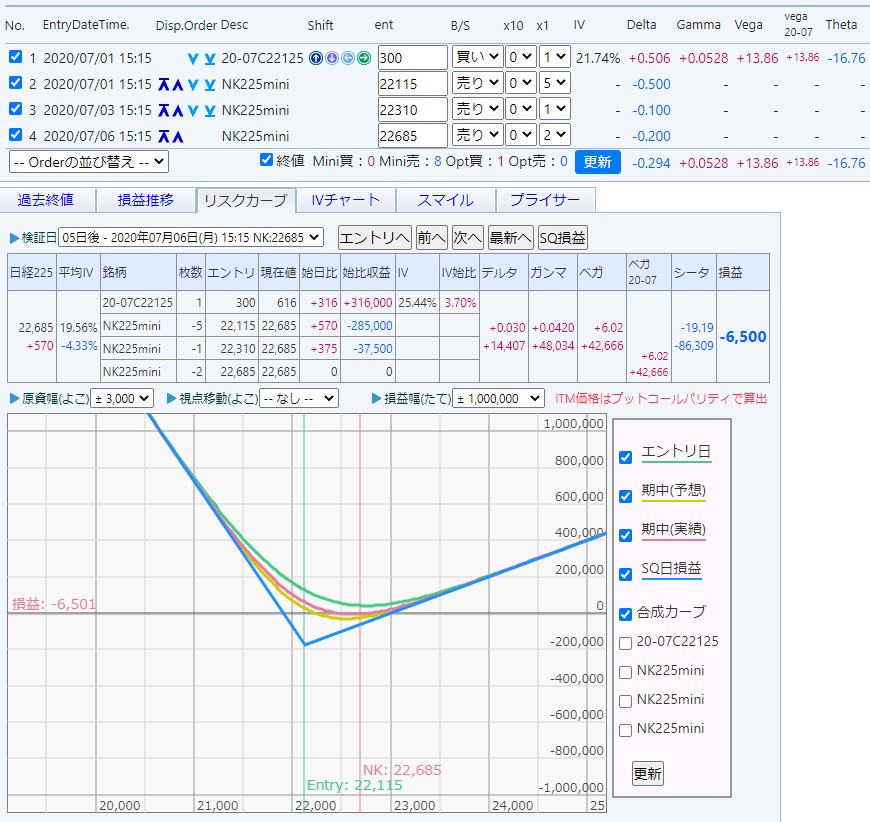Click 最新へ button

click(510, 238)
